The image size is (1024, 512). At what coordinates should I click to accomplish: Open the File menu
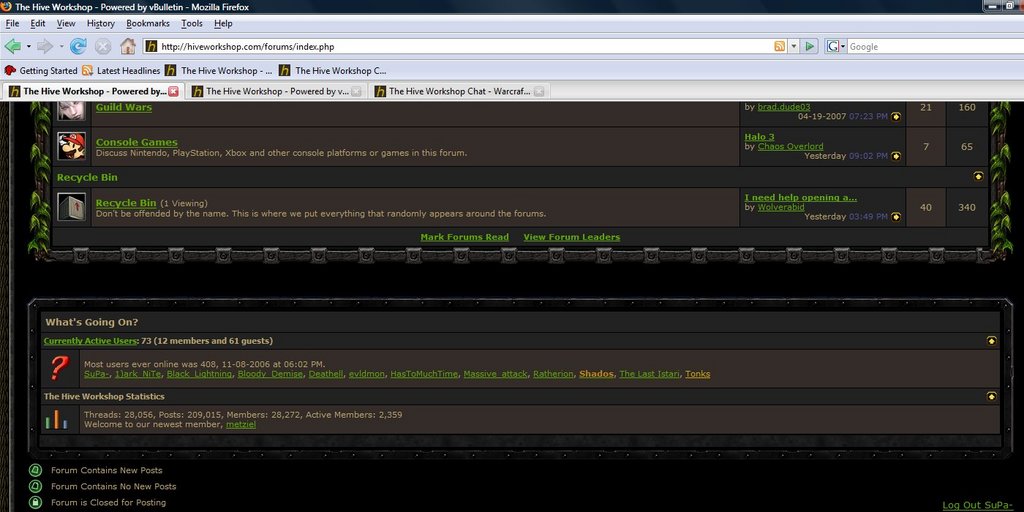(x=12, y=24)
